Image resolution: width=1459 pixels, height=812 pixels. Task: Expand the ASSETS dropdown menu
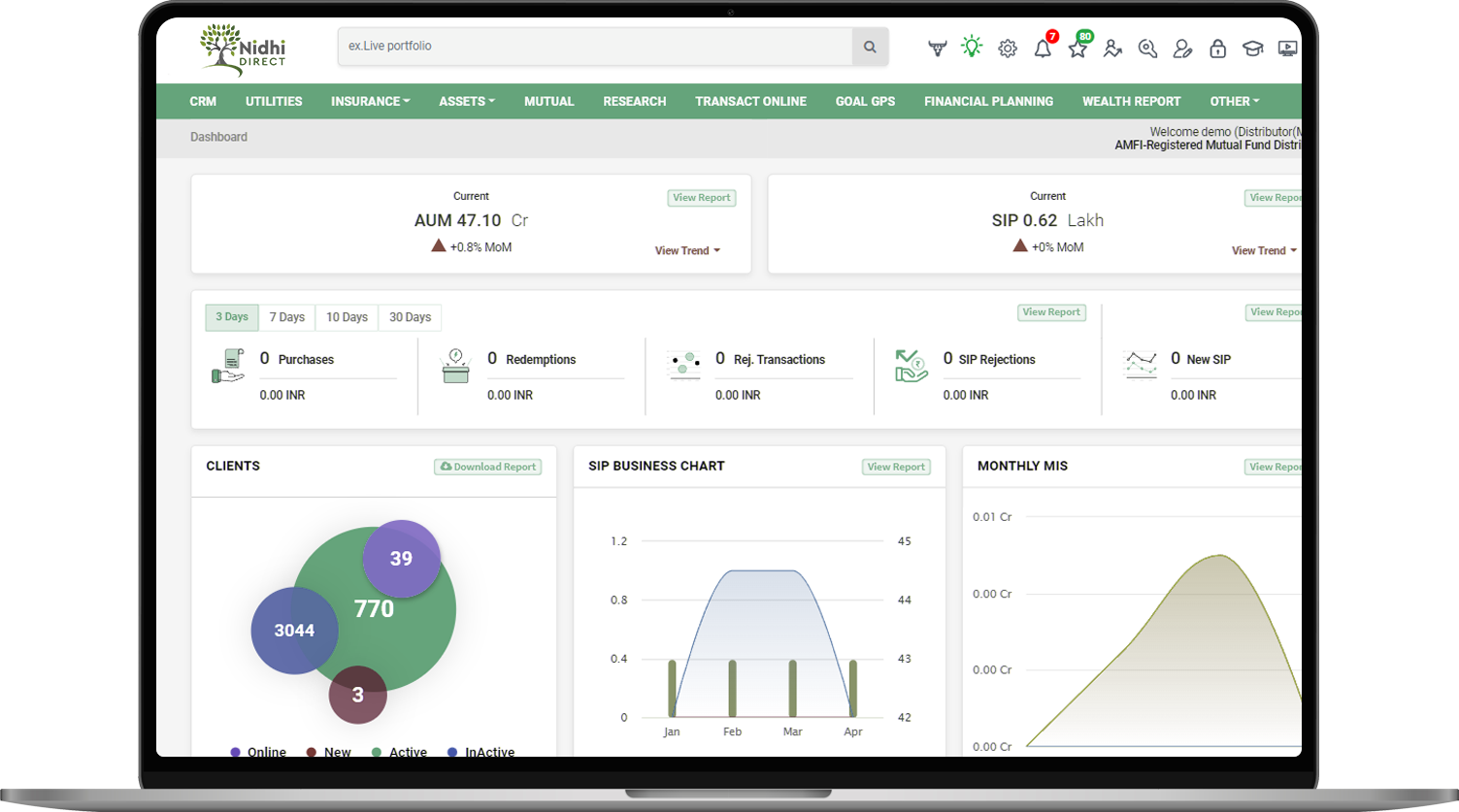pos(467,101)
